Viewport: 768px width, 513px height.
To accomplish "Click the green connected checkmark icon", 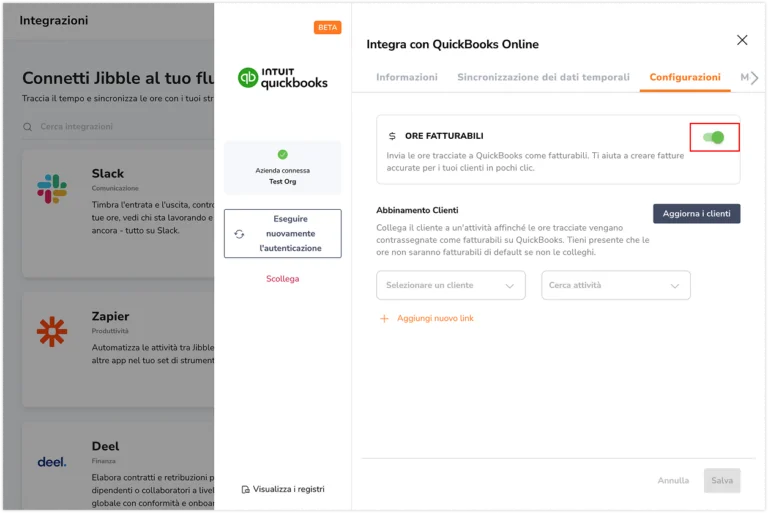I will point(283,155).
